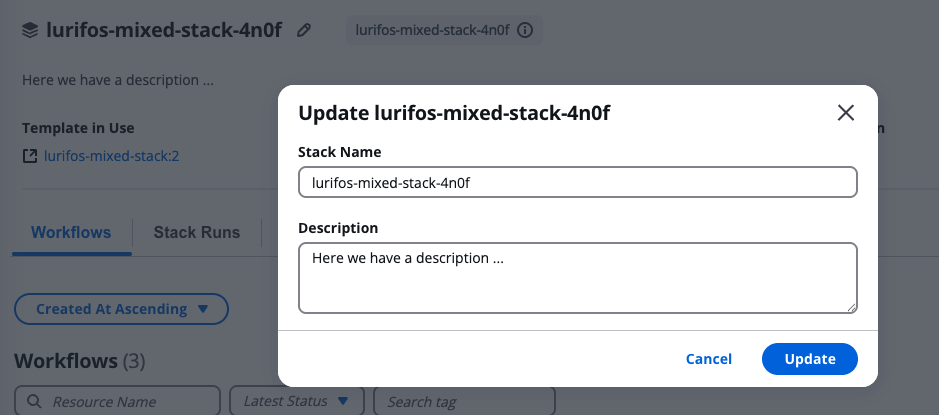Open the lurifos-mixed-stack:2 template link

[111, 156]
